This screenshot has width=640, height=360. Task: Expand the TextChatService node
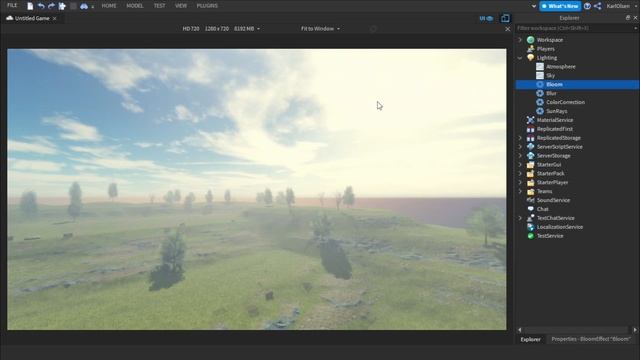point(520,218)
